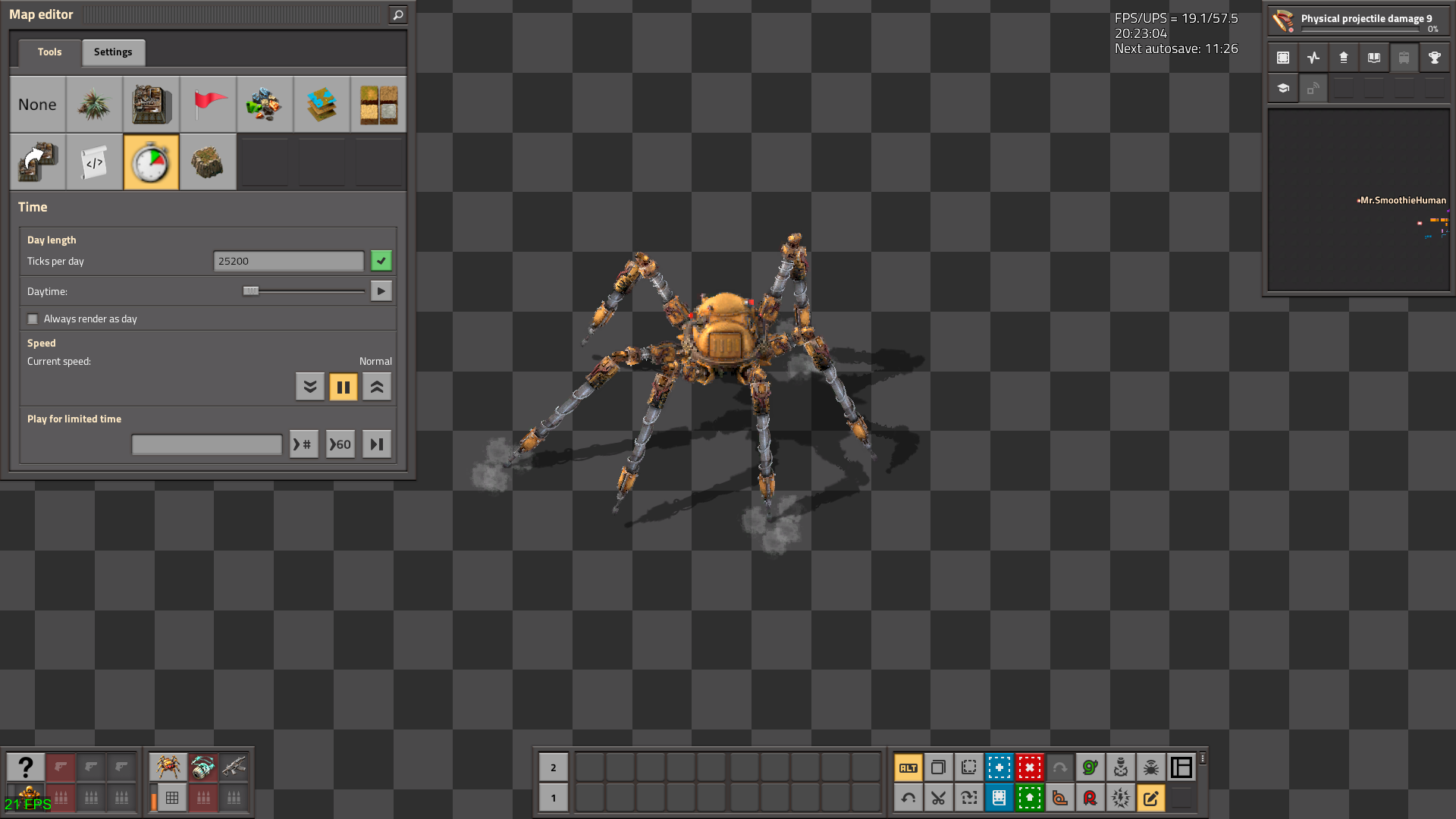Click the play 60 ticks button
Viewport: 1456px width, 819px height.
coord(340,444)
